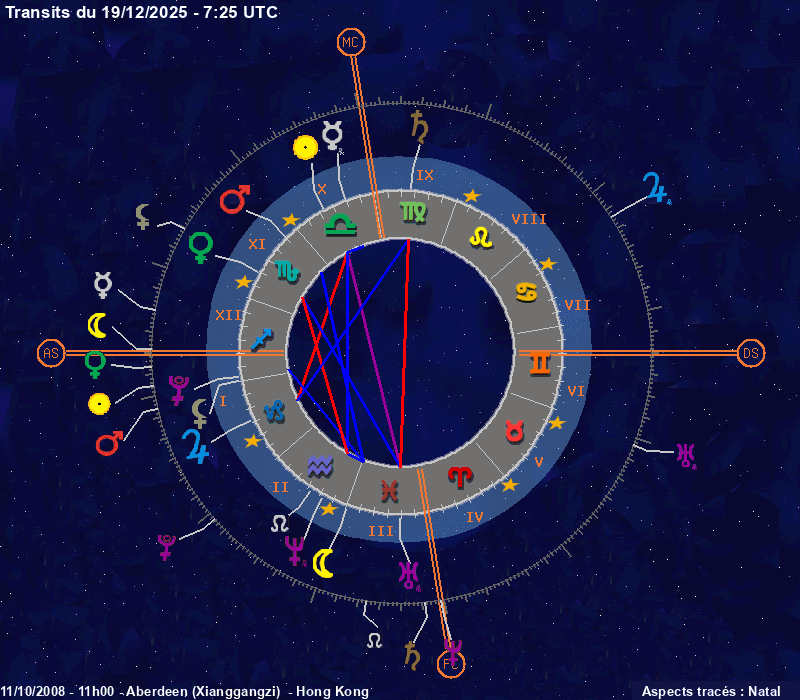Click transiting Jupiter symbol near house VIII

(655, 187)
